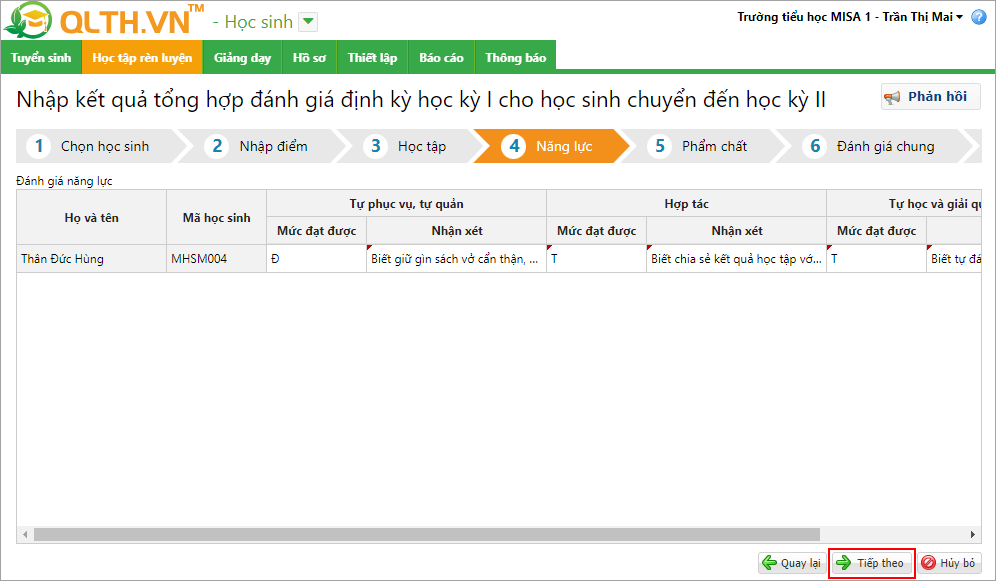Edit the Đ level cell under Tự phục vụ
The image size is (996, 581).
click(316, 259)
